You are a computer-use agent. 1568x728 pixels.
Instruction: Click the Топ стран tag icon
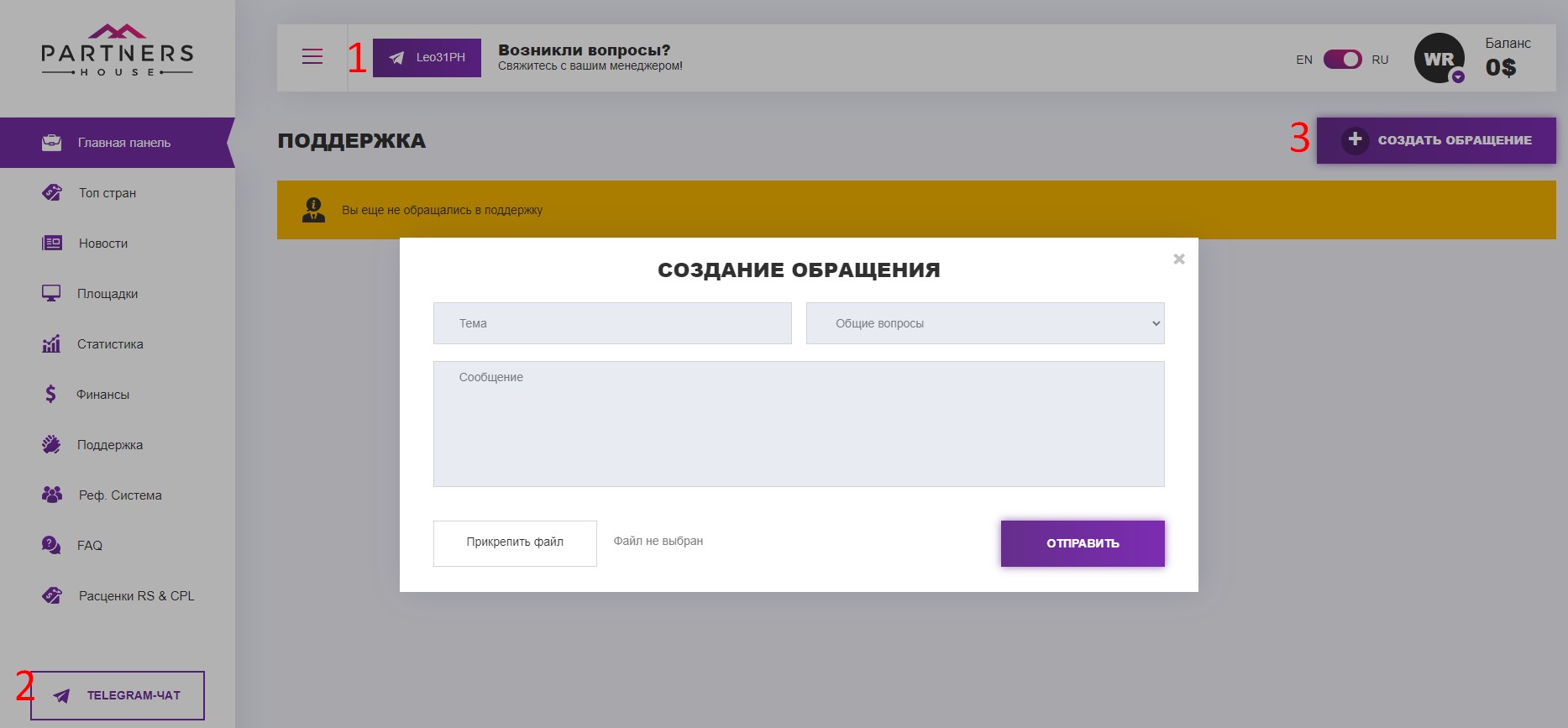pyautogui.click(x=51, y=193)
